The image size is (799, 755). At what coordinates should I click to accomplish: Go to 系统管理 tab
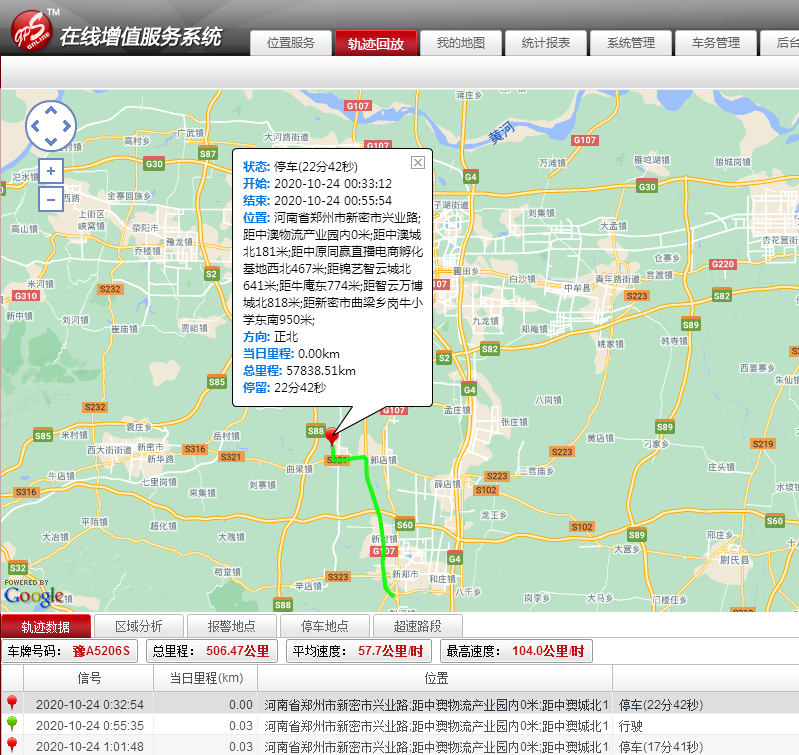630,43
